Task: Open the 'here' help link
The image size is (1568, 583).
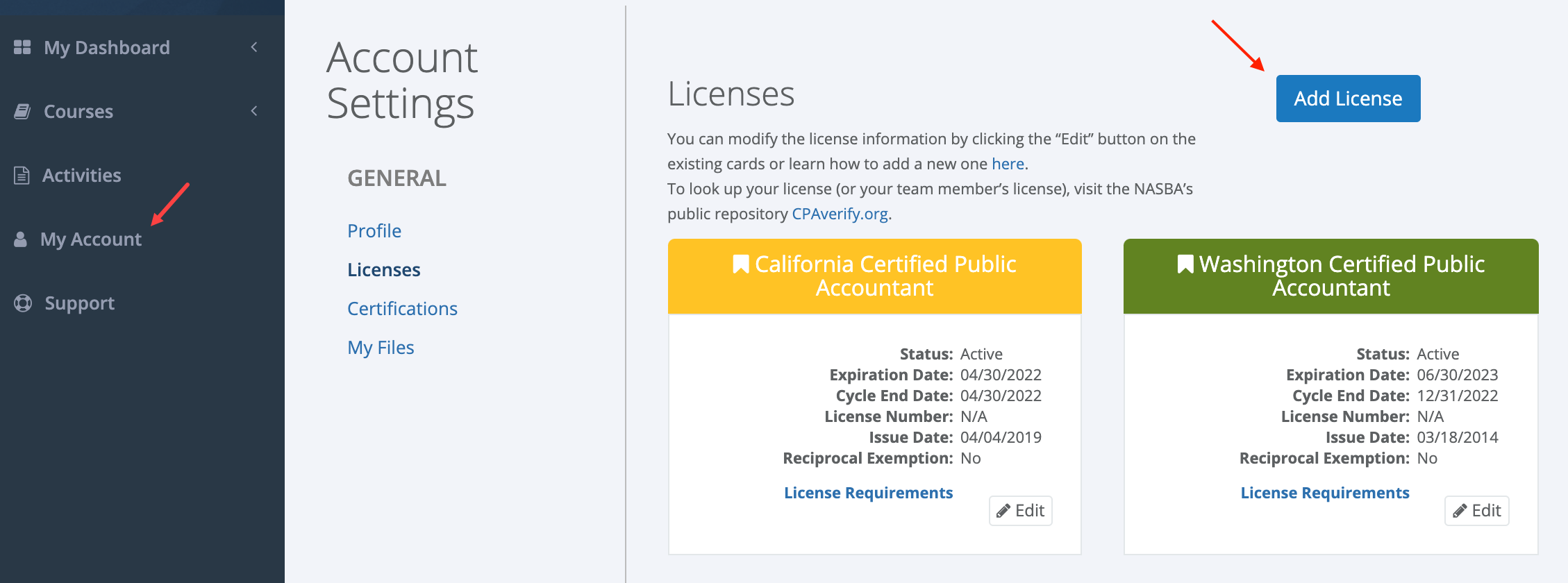Action: click(1008, 164)
